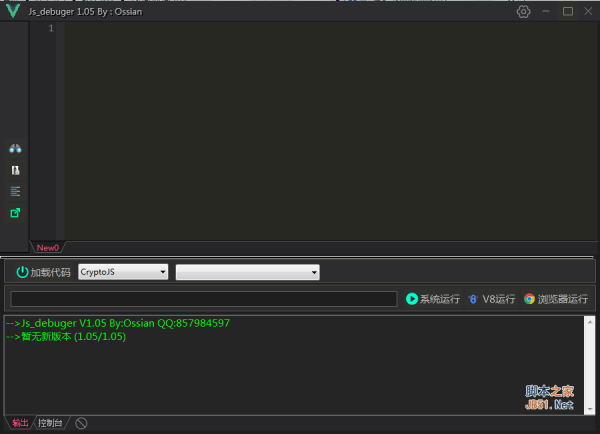Click the 加载代码 load code button
The width and height of the screenshot is (600, 434).
43,272
